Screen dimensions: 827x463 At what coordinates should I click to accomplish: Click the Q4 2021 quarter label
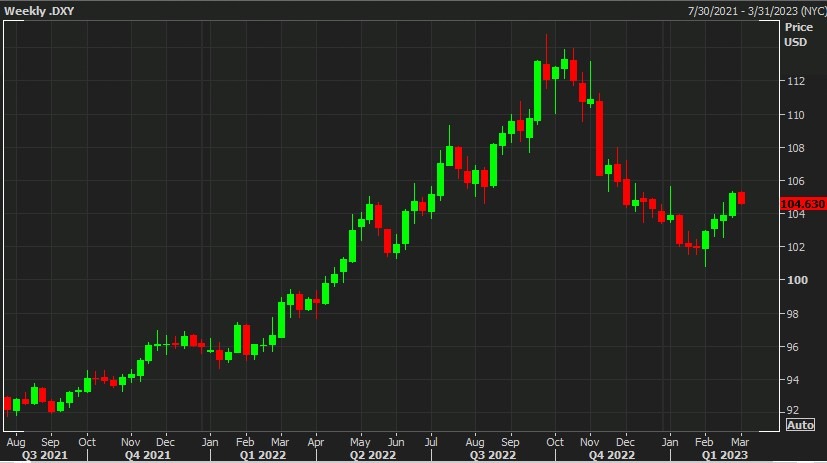tap(147, 455)
